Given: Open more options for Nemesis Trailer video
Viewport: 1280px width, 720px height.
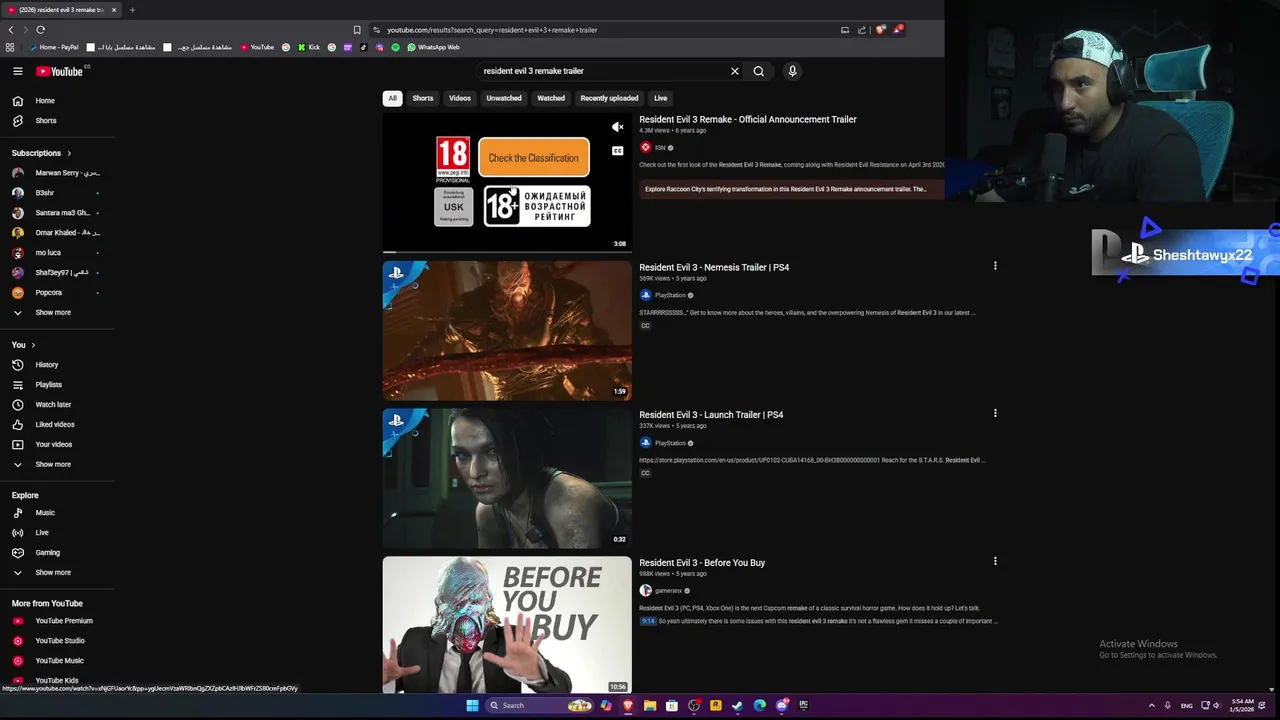Looking at the screenshot, I should pyautogui.click(x=995, y=266).
